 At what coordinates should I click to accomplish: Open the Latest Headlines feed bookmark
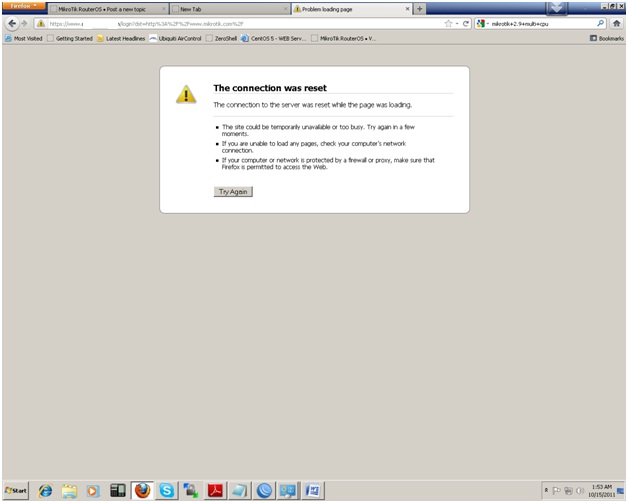click(121, 38)
